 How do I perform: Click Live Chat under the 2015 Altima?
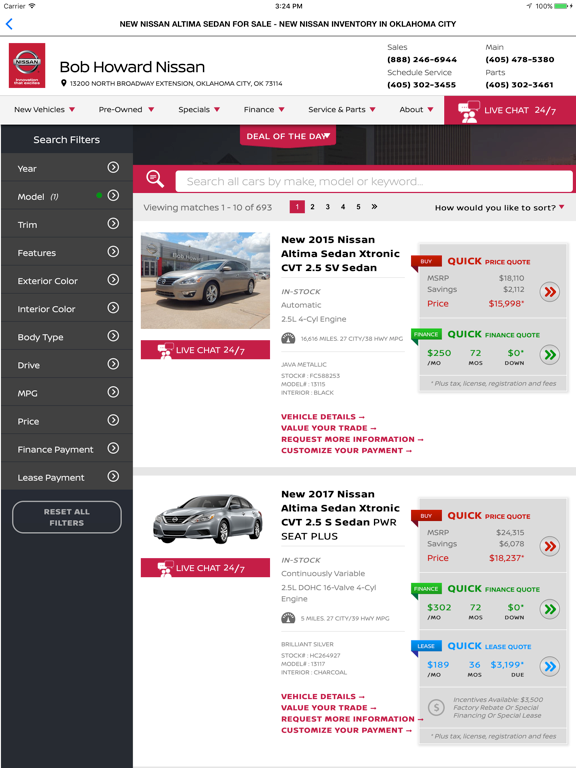(x=205, y=350)
